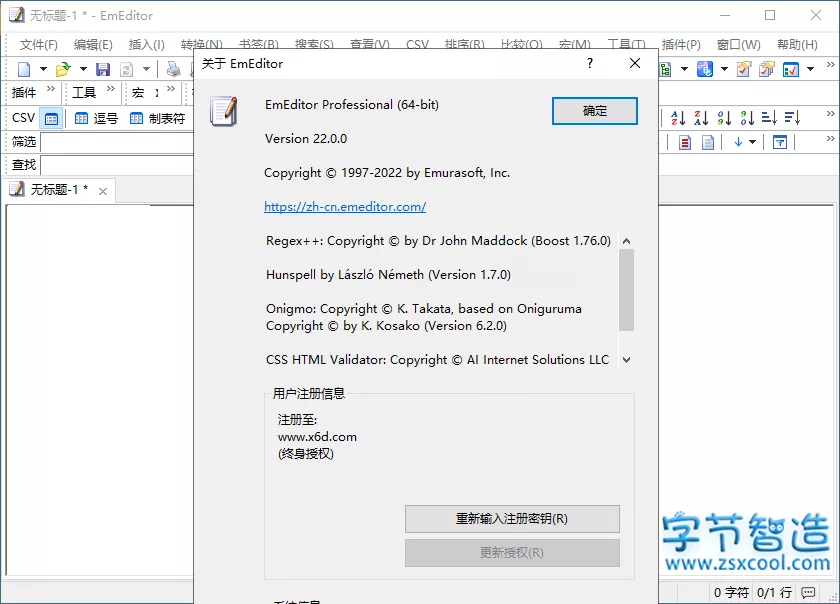Click the 0 字符 status bar entry
Image resolution: width=840 pixels, height=604 pixels.
point(731,593)
